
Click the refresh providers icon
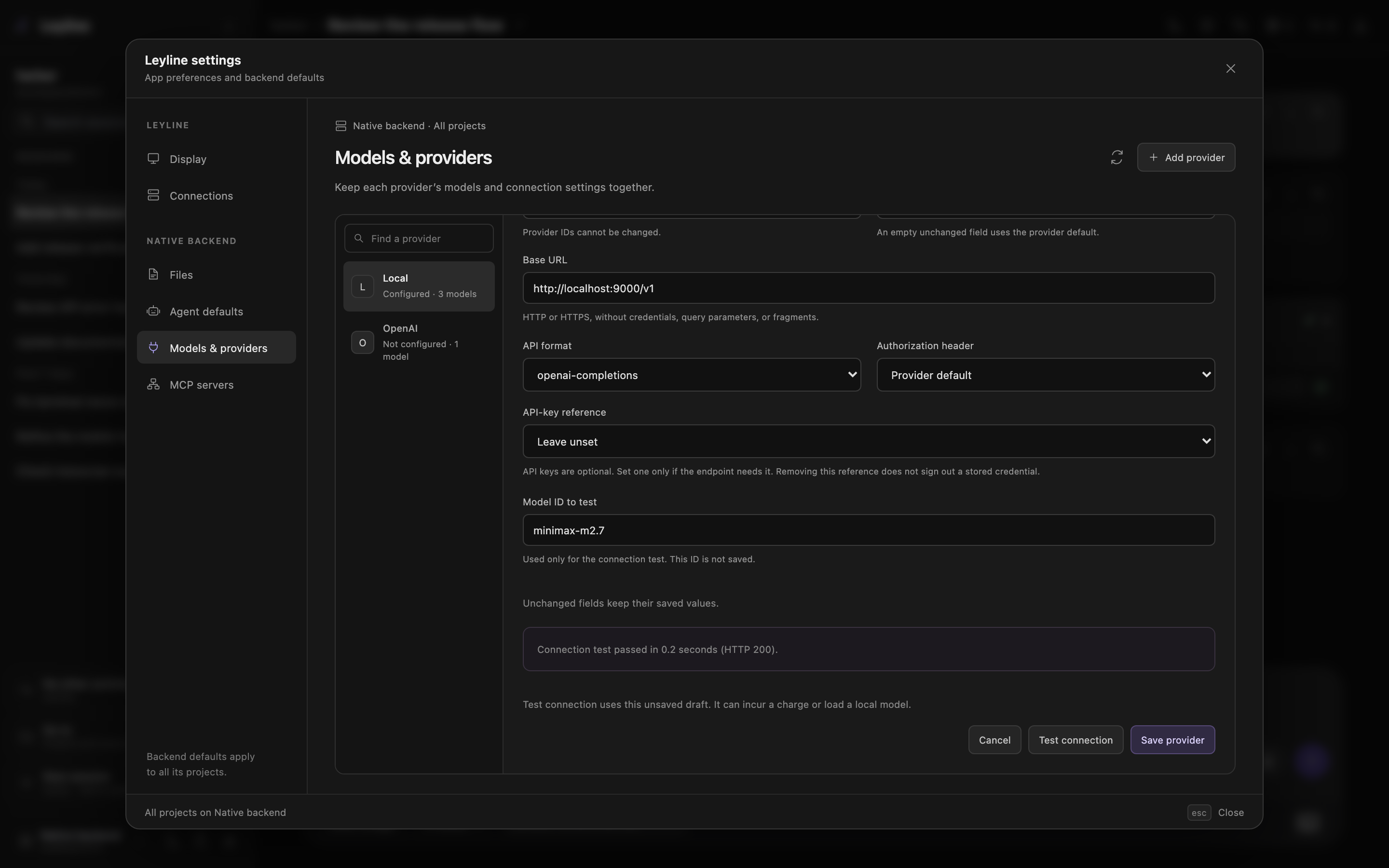click(1117, 157)
